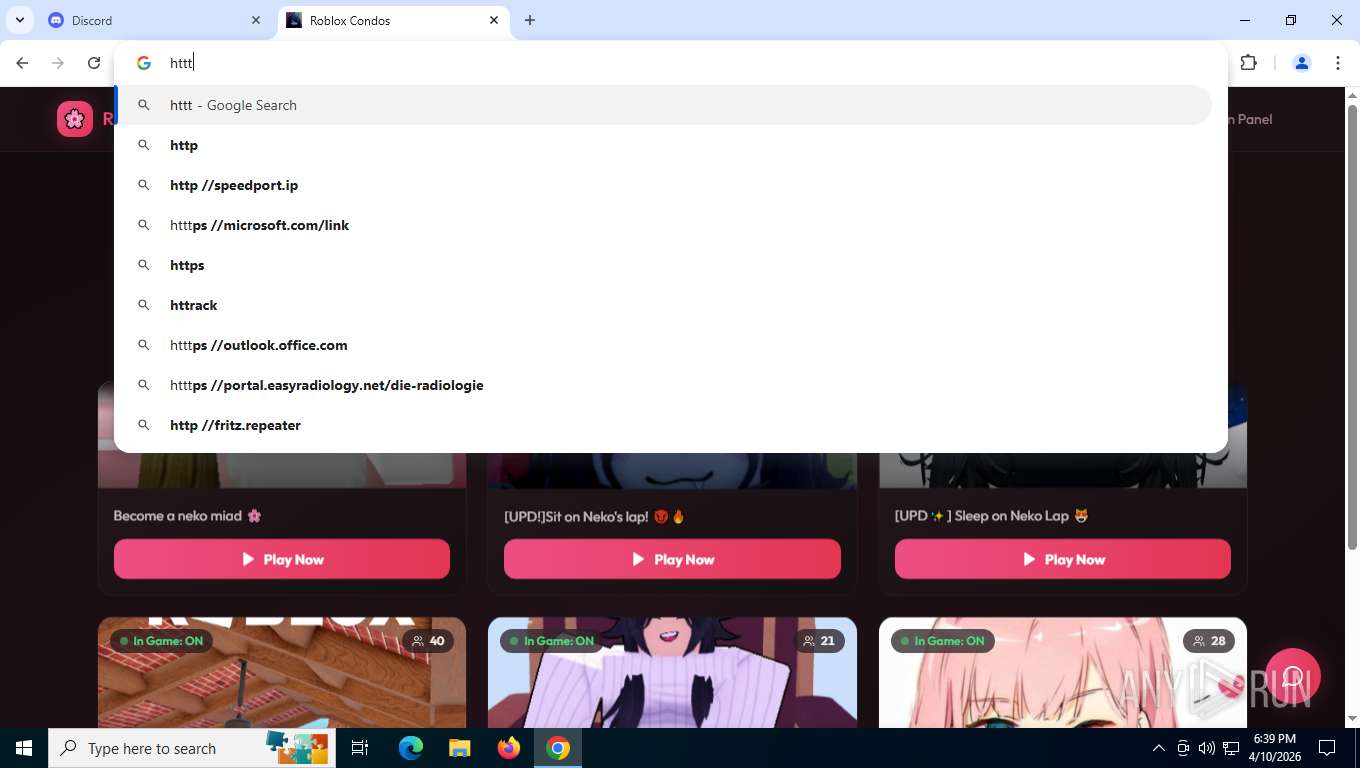The width and height of the screenshot is (1360, 768).
Task: Select the 'httt - Google Search' suggestion
Action: pos(664,105)
